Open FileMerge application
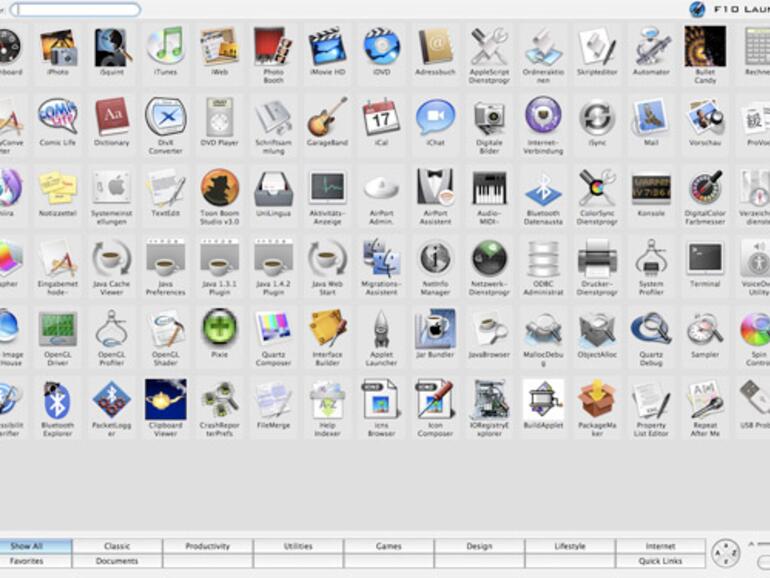The image size is (770, 578). [x=274, y=399]
